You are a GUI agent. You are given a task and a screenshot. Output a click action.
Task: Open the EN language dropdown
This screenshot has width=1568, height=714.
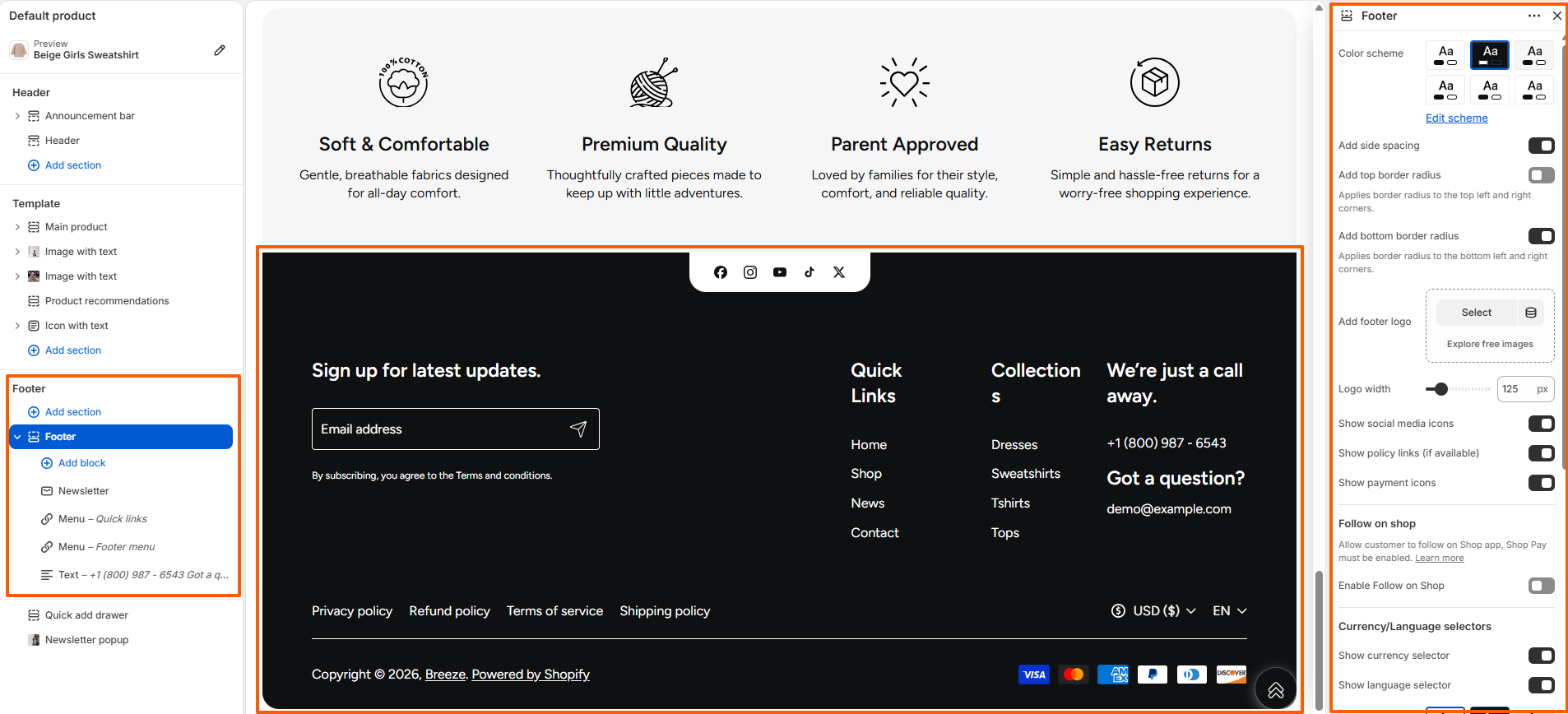coord(1230,611)
